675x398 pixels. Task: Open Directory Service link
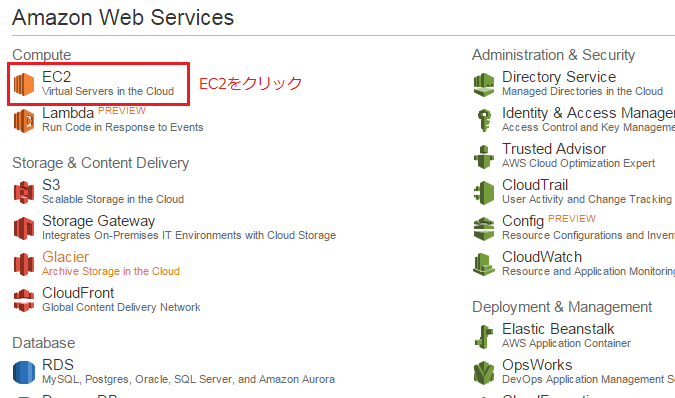(559, 77)
